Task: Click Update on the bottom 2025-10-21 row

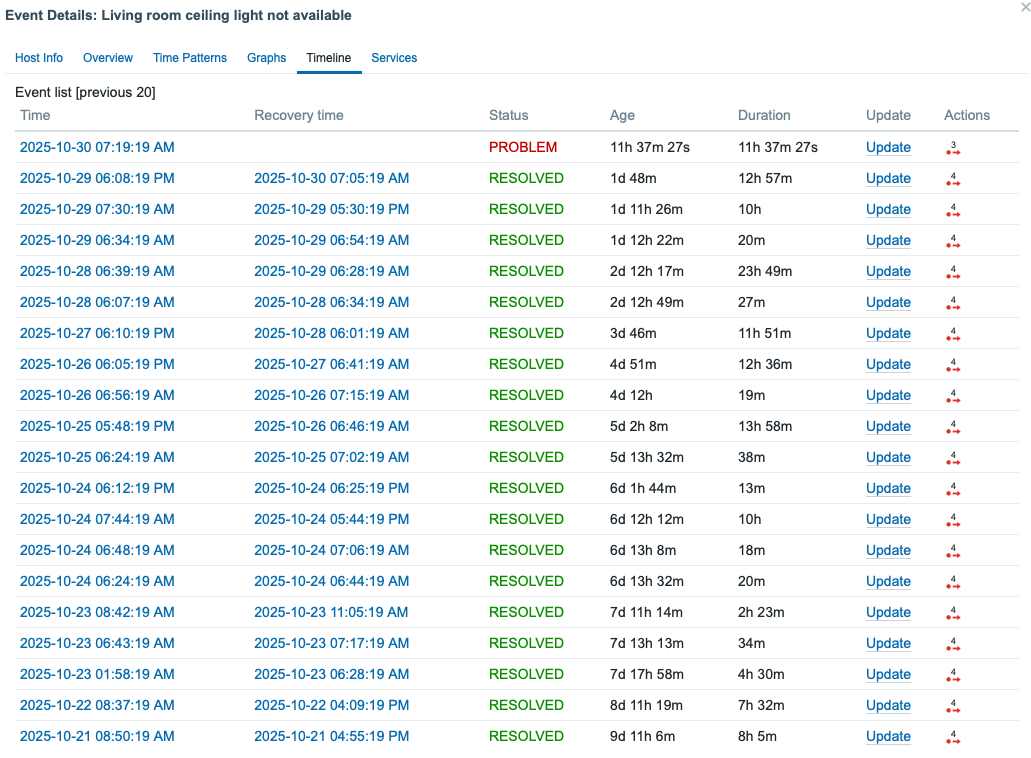Action: click(888, 736)
